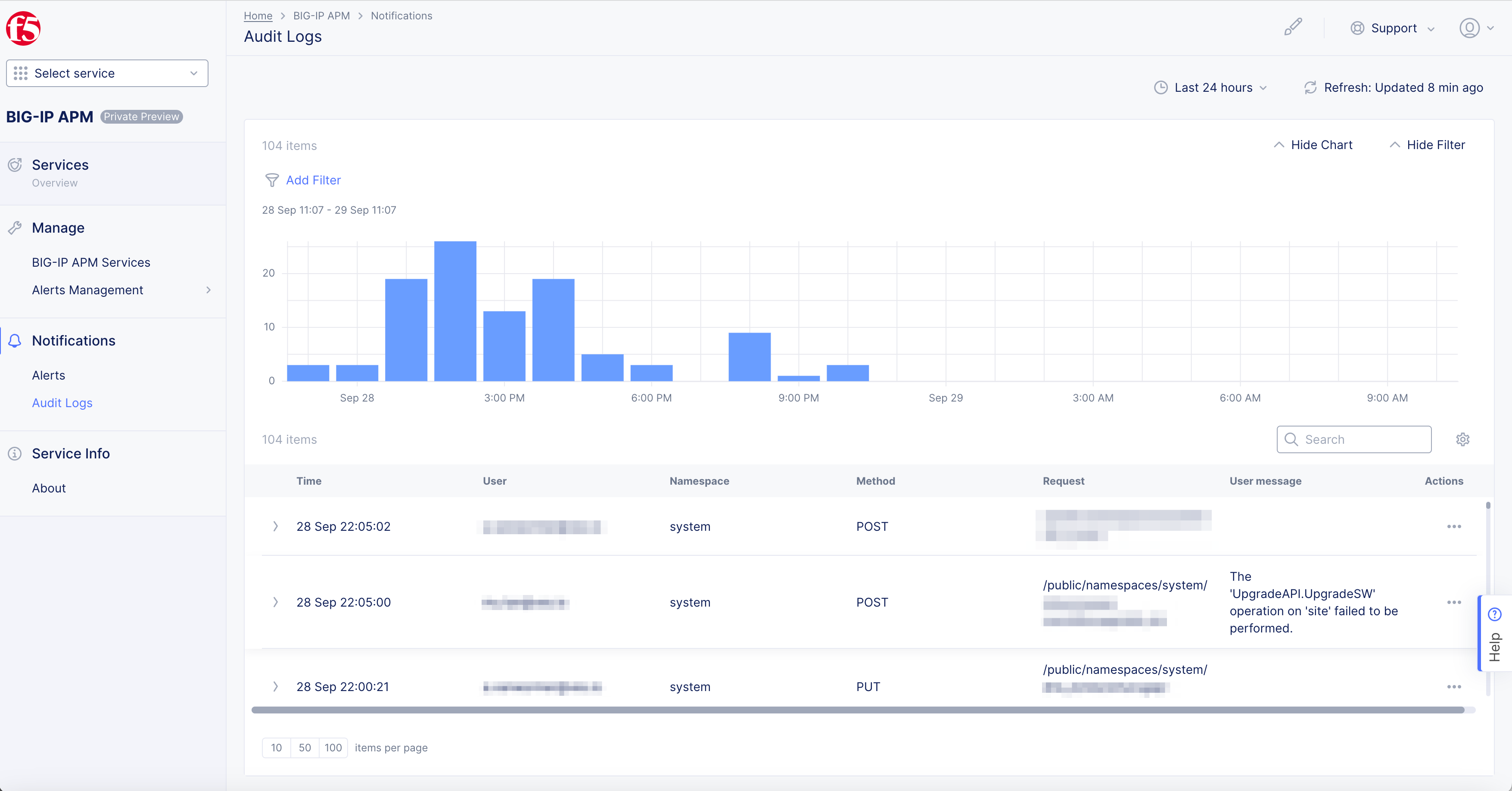Click PUT method cell
The height and width of the screenshot is (791, 1512).
[x=868, y=686]
